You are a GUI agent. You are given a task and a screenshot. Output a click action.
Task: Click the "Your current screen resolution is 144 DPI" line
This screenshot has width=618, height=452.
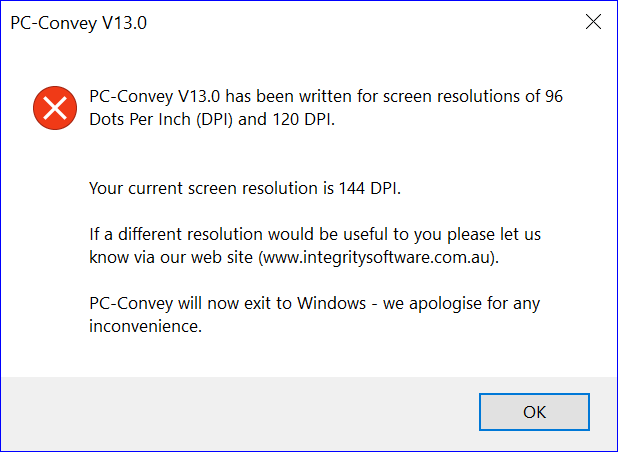[x=245, y=188]
